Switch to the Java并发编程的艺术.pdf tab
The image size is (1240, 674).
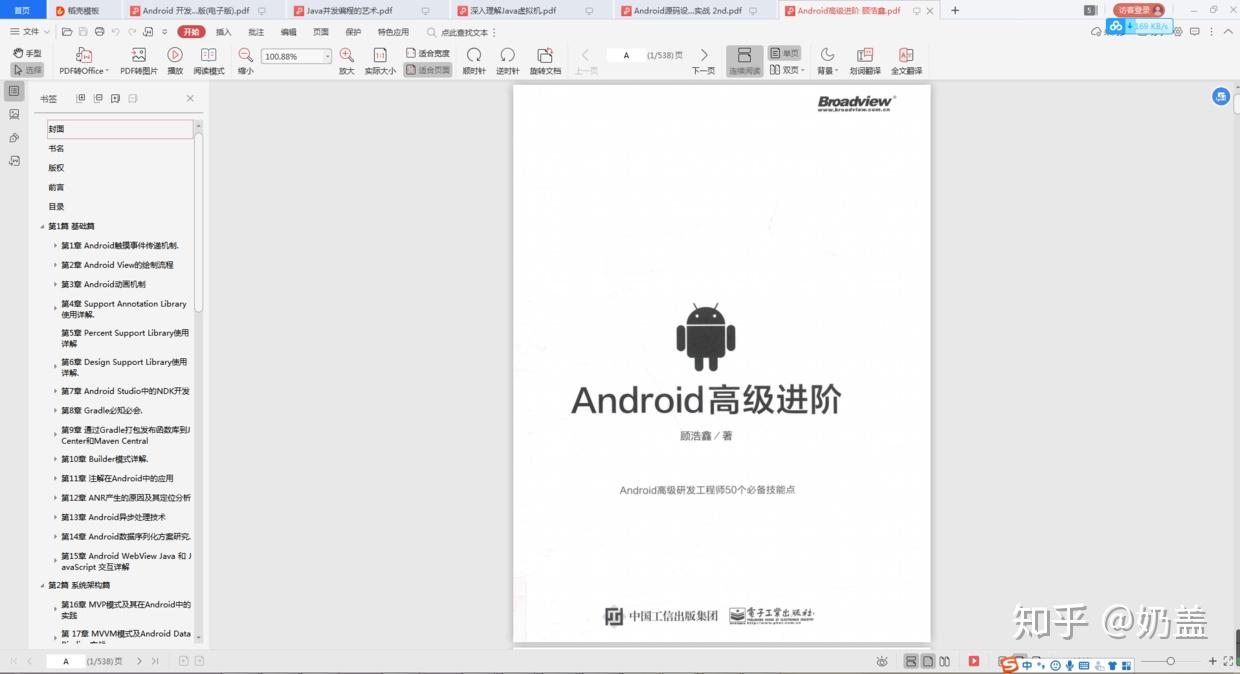tap(364, 10)
